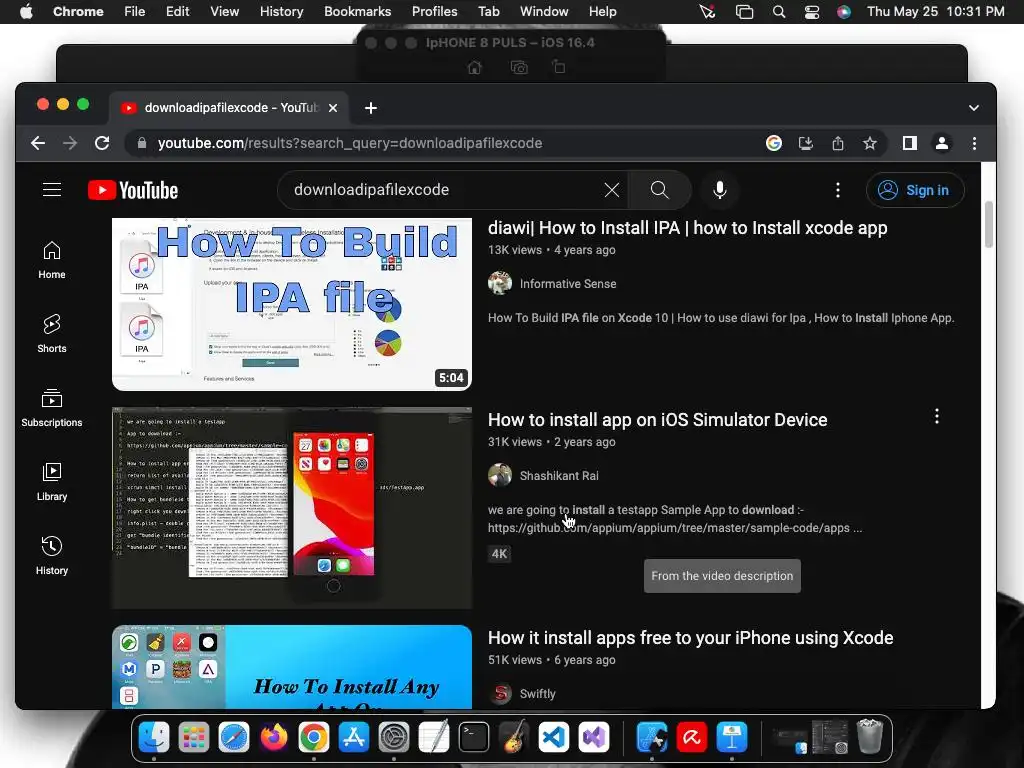This screenshot has width=1024, height=768.
Task: Run the search with the magnifier button
Action: [660, 190]
